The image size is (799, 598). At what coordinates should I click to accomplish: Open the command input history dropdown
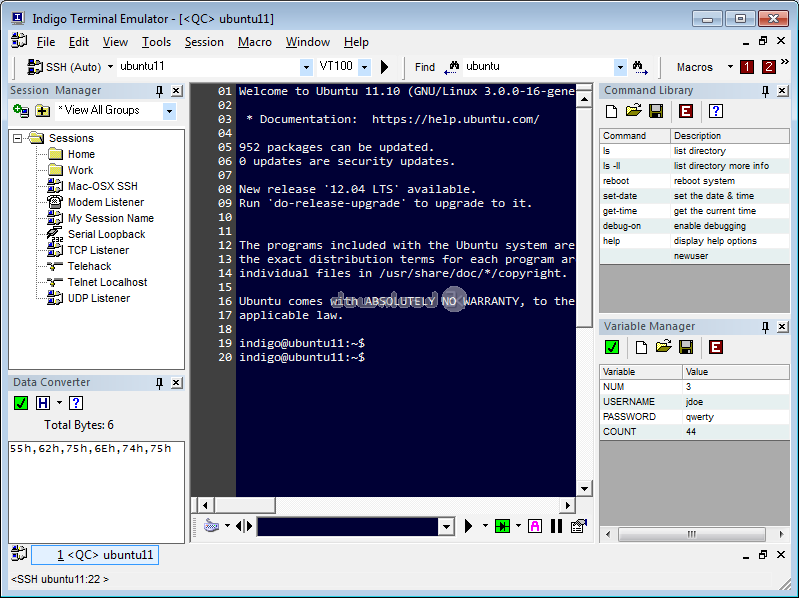point(446,526)
